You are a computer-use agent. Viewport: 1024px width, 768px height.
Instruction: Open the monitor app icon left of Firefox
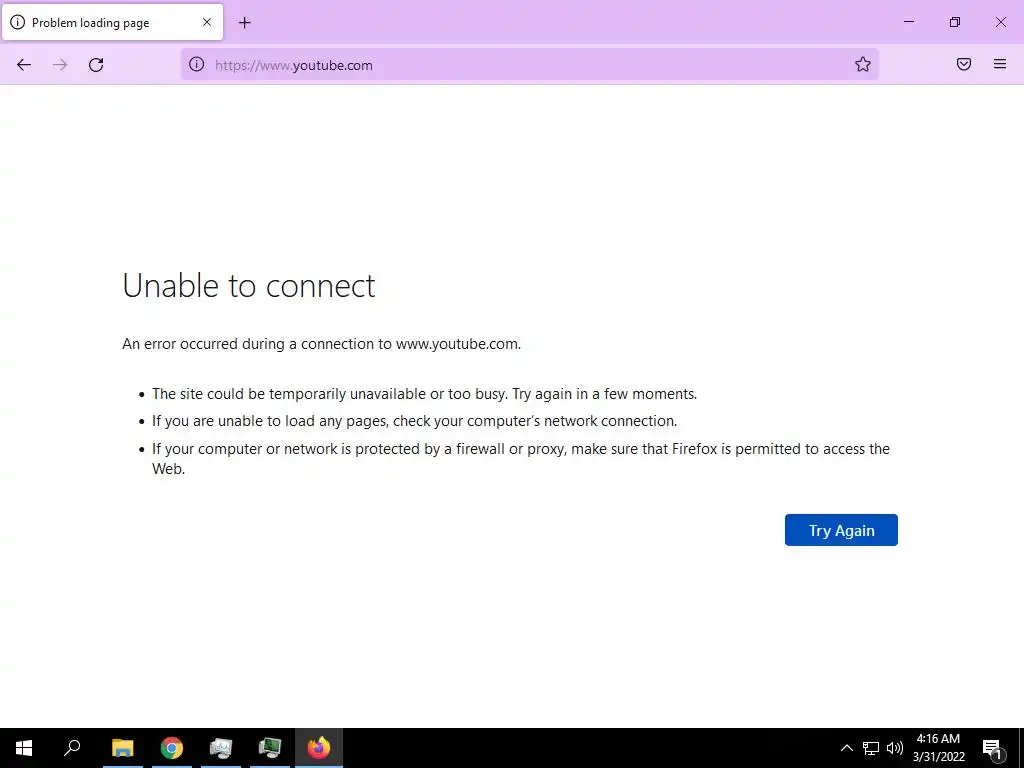coord(270,748)
